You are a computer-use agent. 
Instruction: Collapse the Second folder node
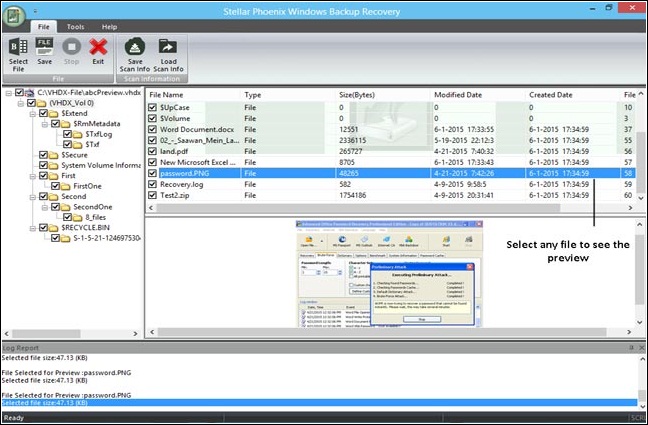[33, 197]
